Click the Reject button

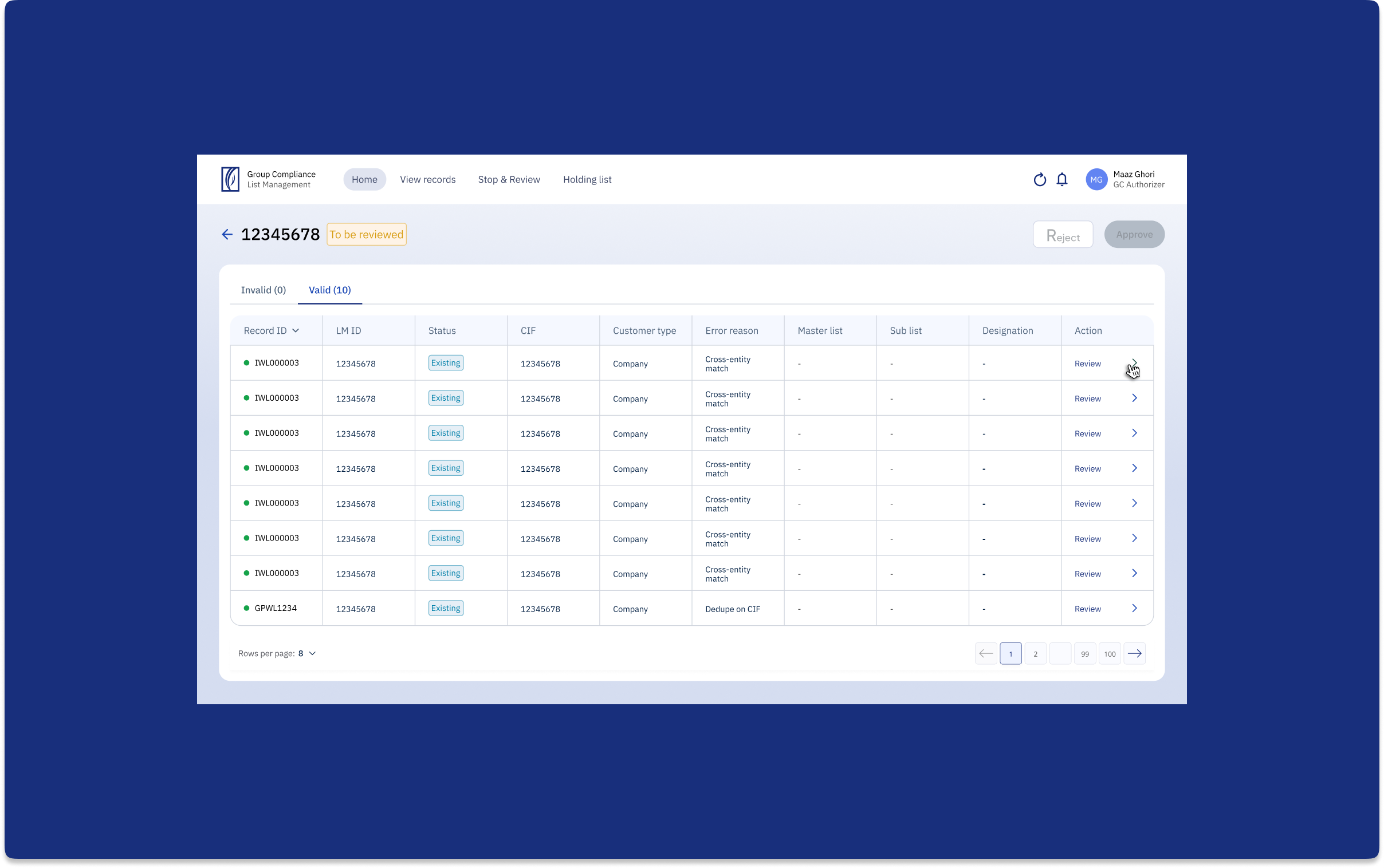(x=1063, y=234)
